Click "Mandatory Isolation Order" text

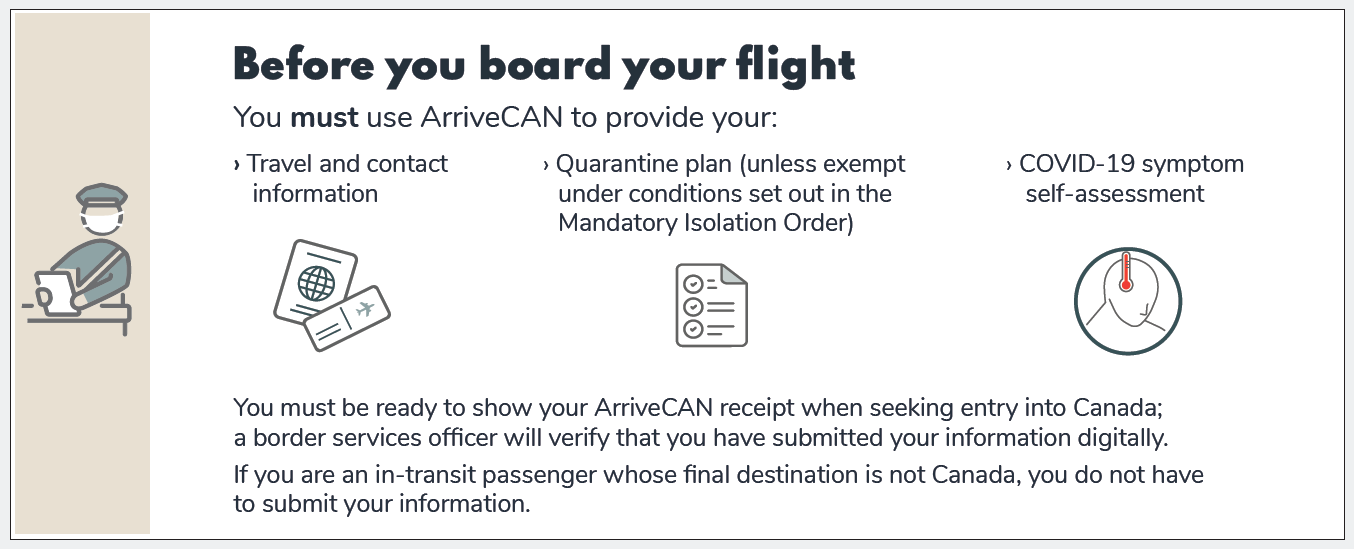click(x=706, y=222)
